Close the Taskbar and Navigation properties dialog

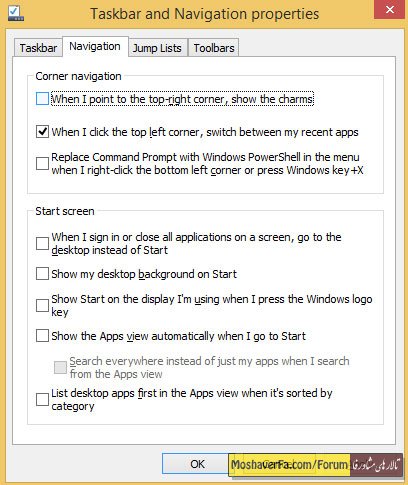point(390,10)
